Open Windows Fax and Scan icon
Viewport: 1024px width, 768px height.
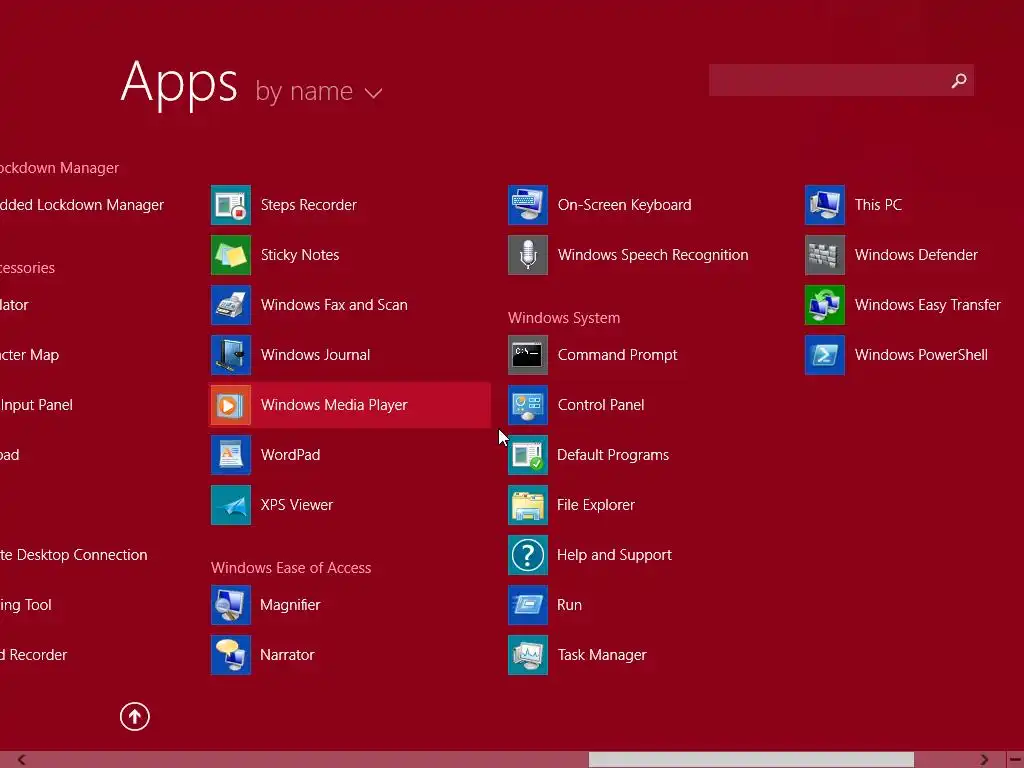coord(231,305)
